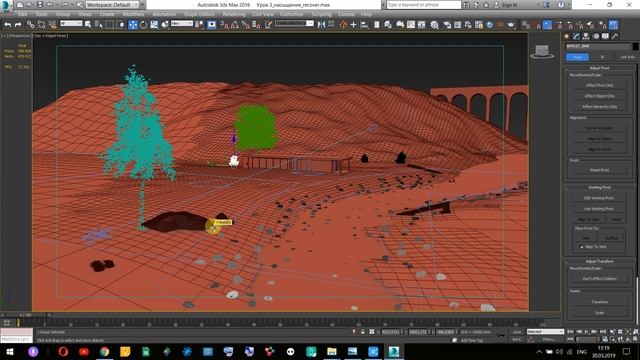Open the Workspace: Default dropdown

pyautogui.click(x=113, y=5)
